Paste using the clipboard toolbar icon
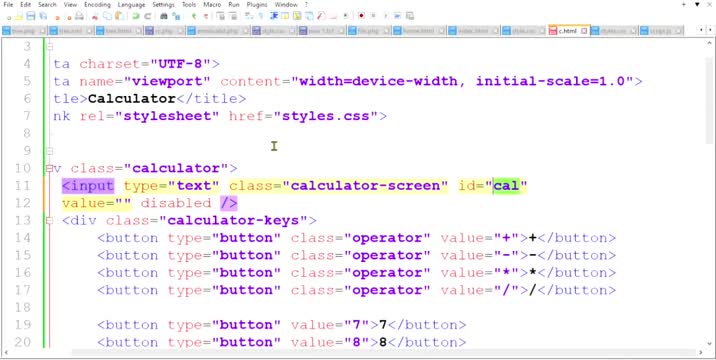716x360 pixels. (x=120, y=16)
